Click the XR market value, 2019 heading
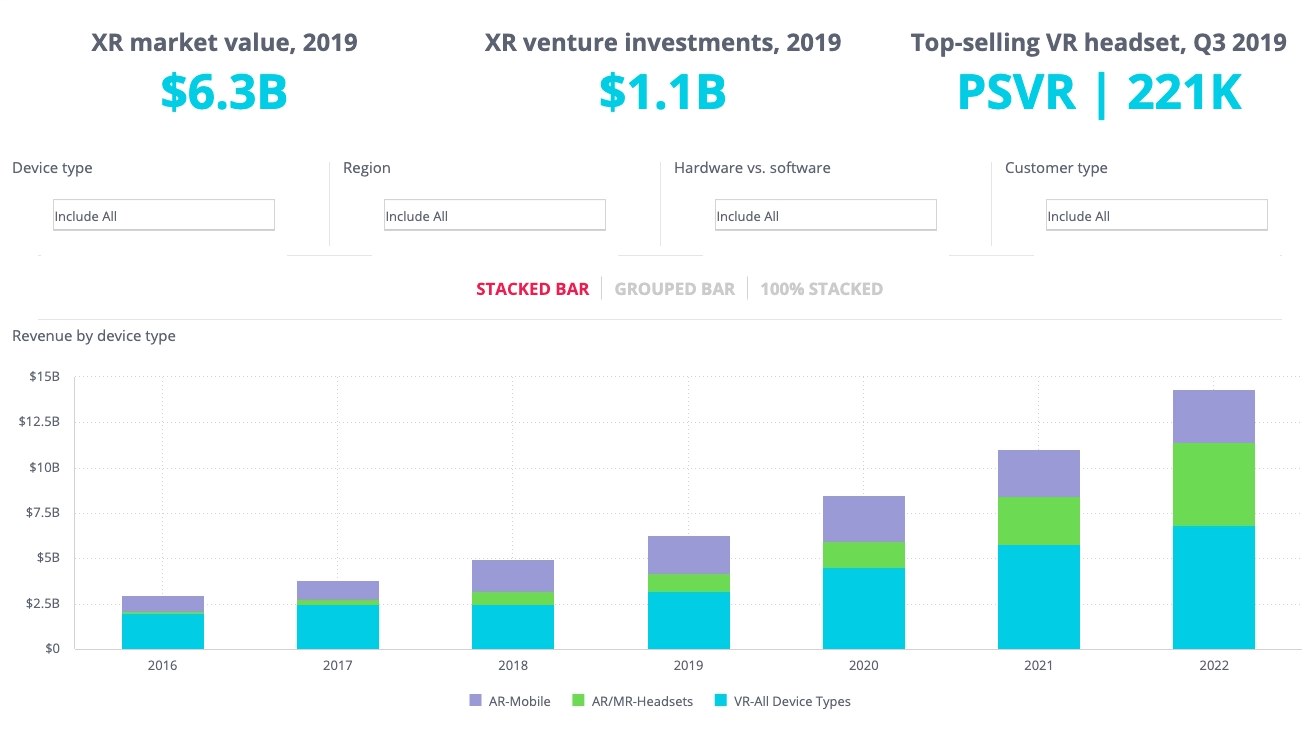1313x729 pixels. pyautogui.click(x=224, y=43)
